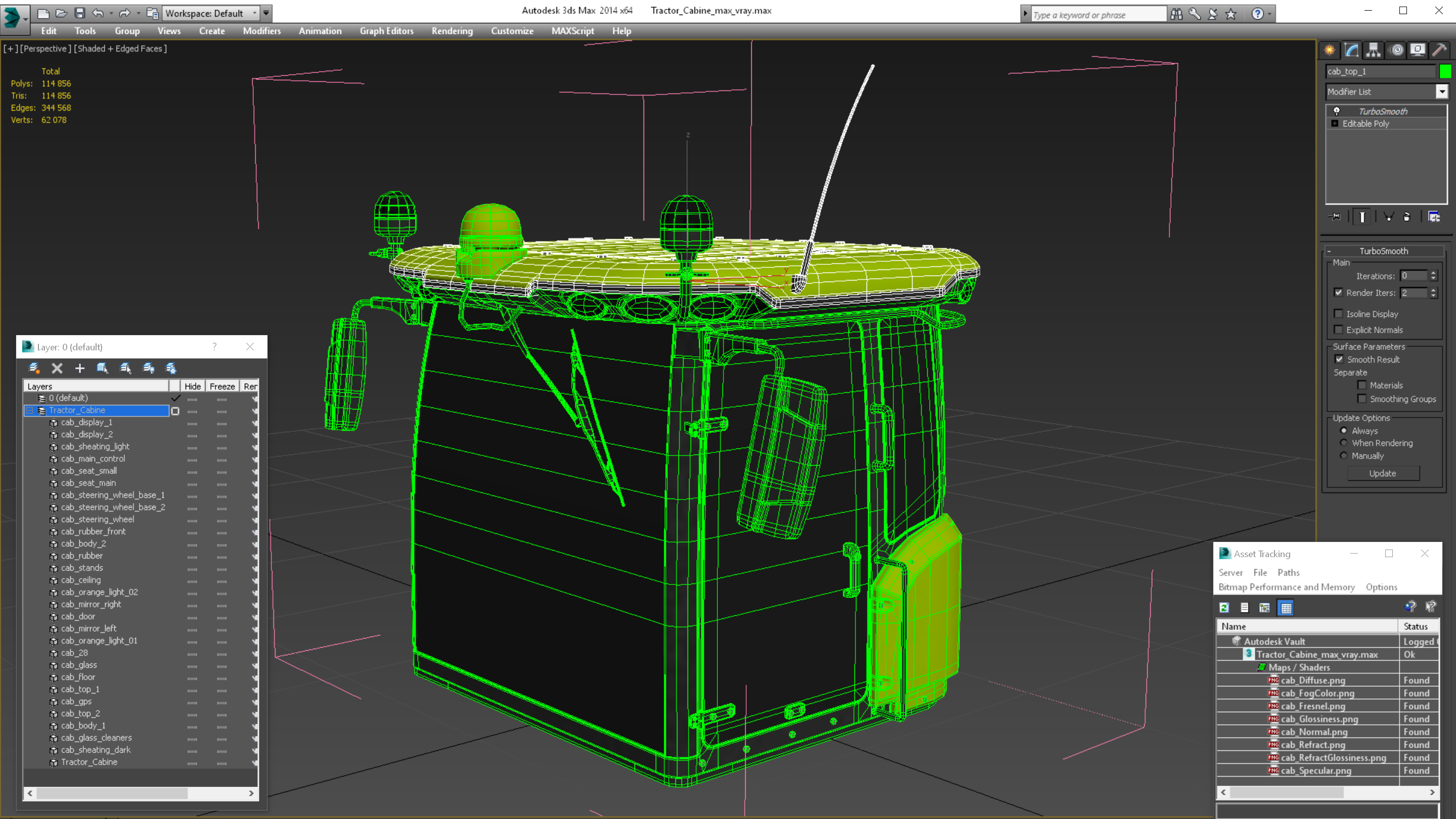Switch to the Create command panel tab
Viewport: 1456px width, 819px height.
[x=1330, y=51]
